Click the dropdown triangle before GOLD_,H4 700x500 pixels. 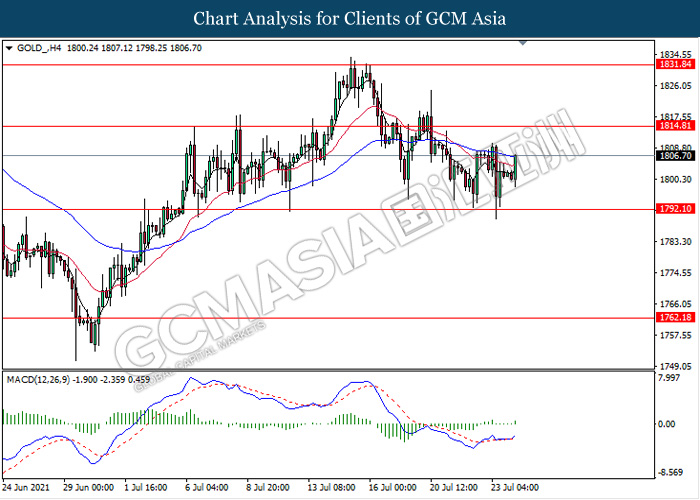click(9, 48)
